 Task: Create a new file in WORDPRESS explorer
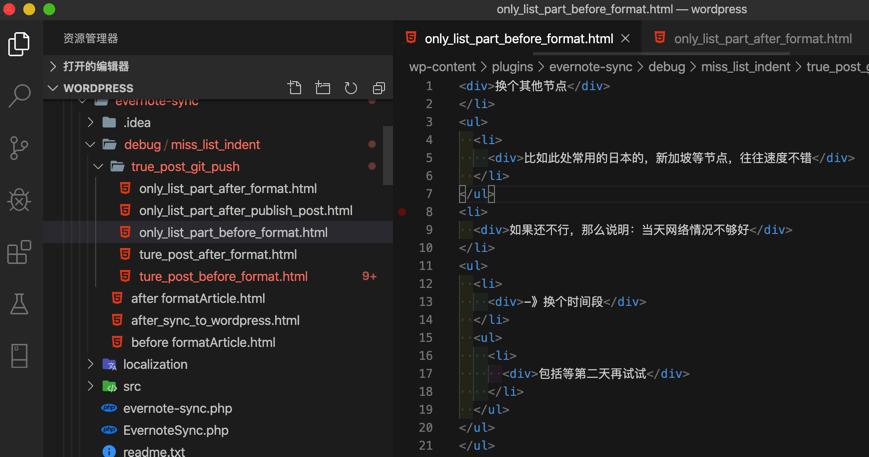[x=295, y=88]
